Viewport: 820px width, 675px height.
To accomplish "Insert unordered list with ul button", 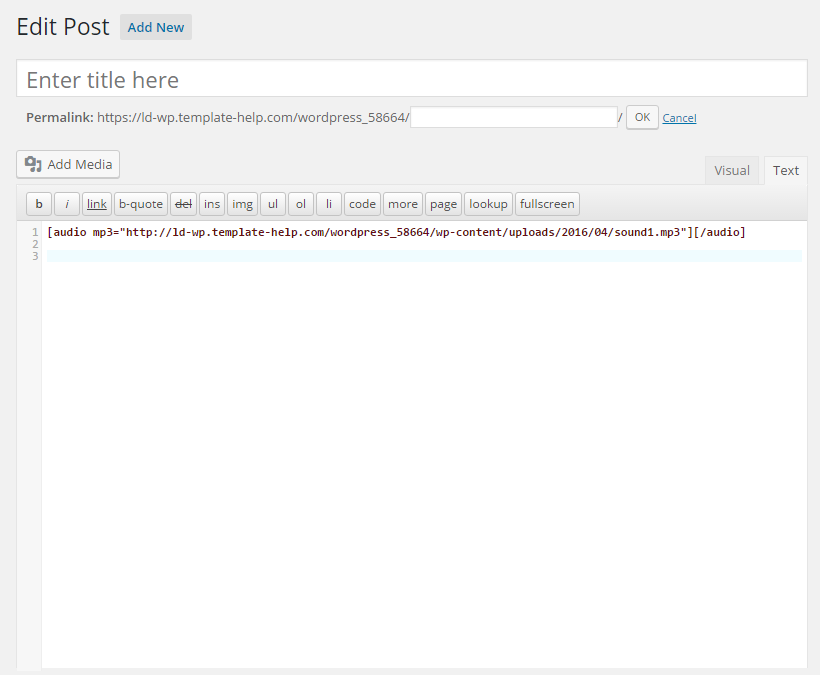I will 273,204.
